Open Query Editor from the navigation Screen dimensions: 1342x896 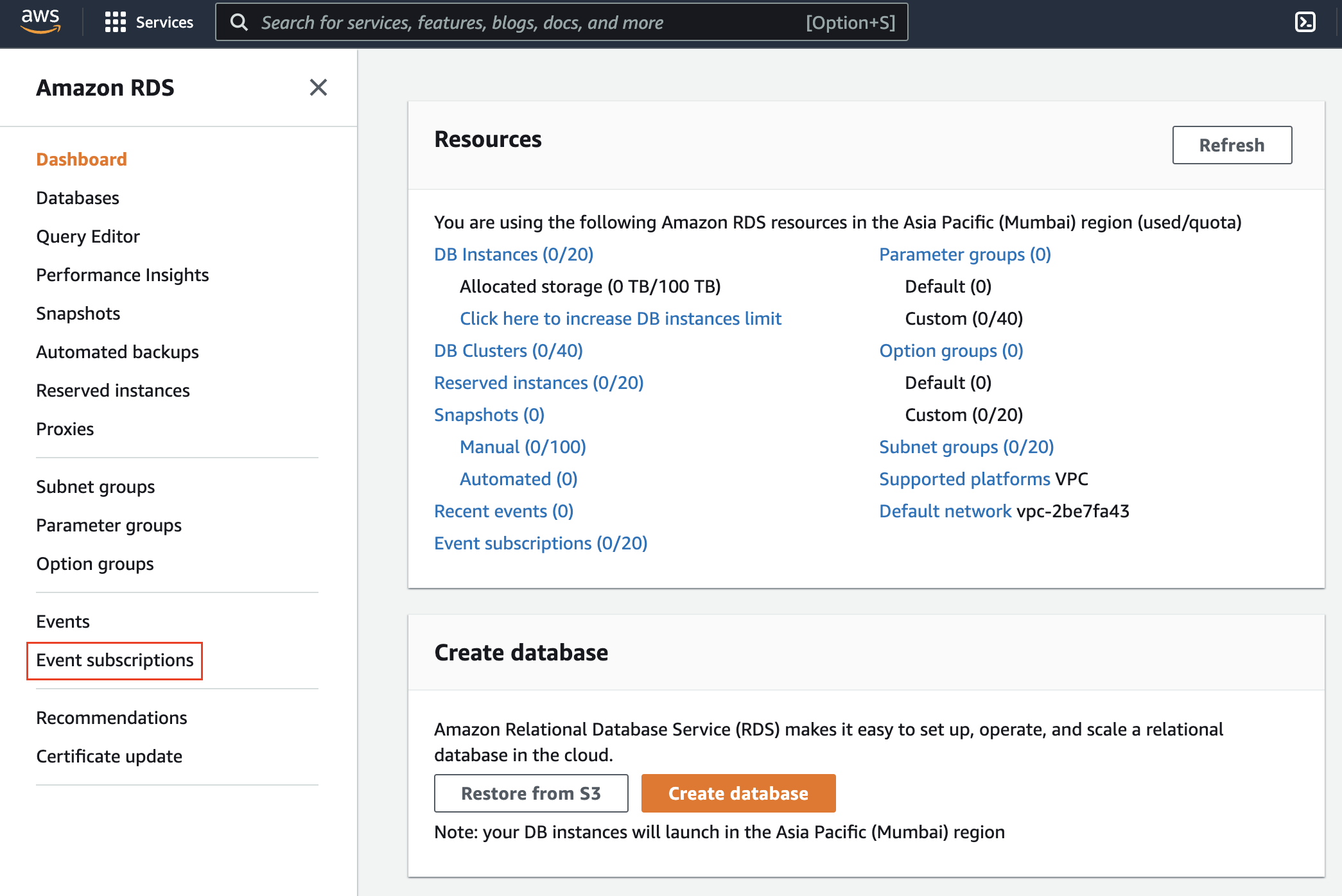(x=87, y=236)
